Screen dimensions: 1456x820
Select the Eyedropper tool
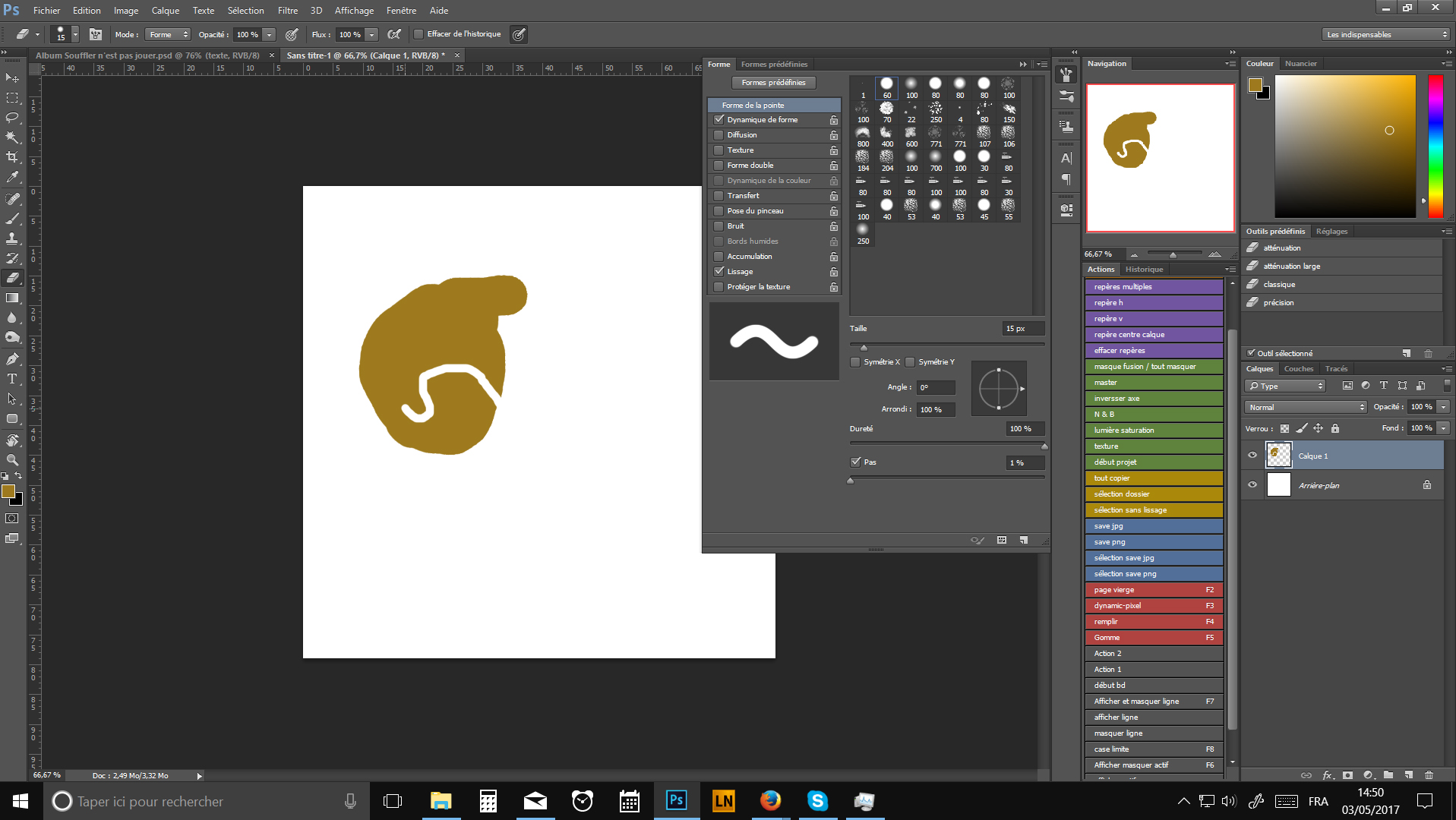click(12, 177)
